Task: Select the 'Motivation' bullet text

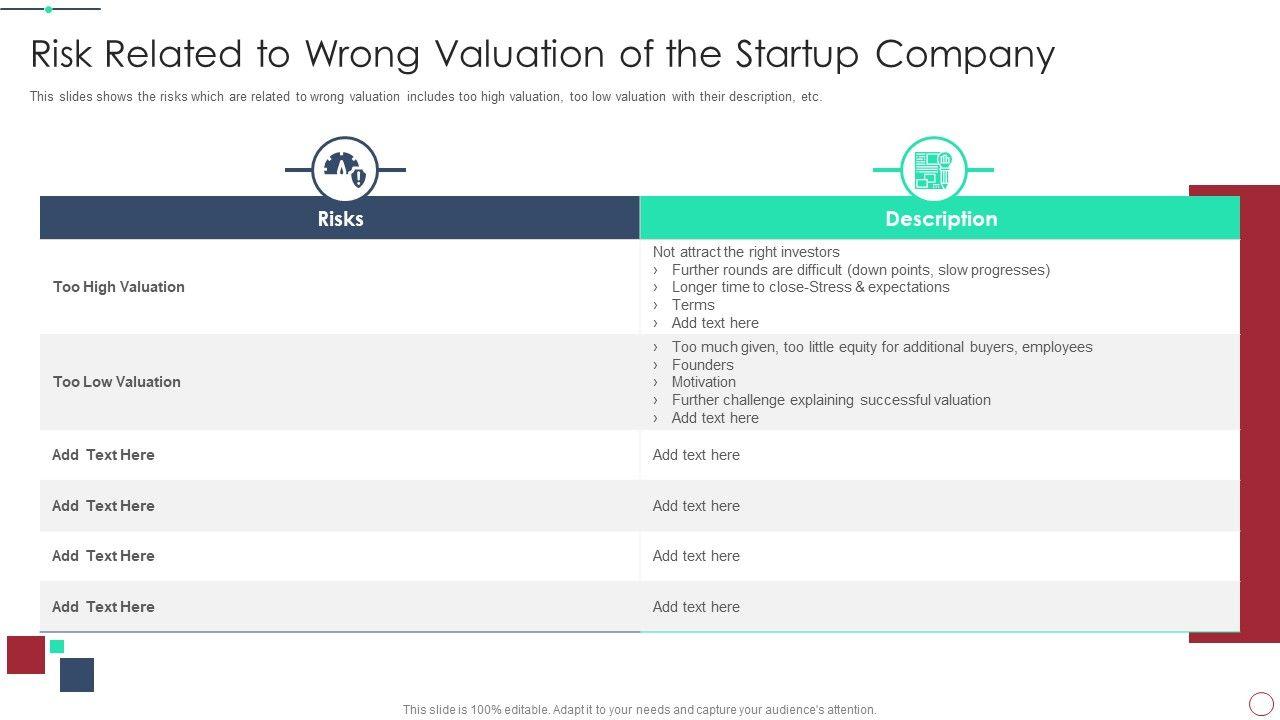Action: pos(703,382)
